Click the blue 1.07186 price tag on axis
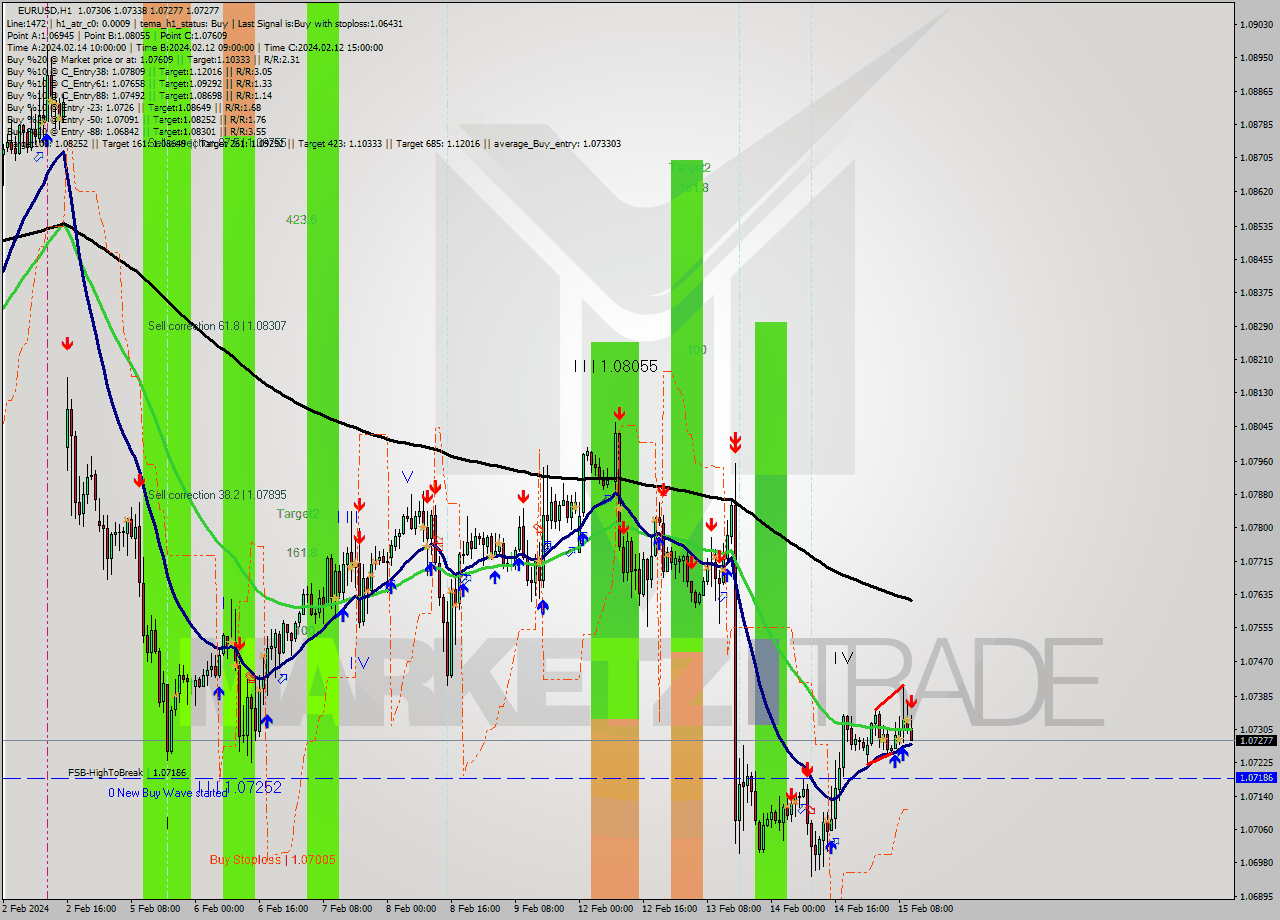The height and width of the screenshot is (920, 1280). (x=1256, y=777)
